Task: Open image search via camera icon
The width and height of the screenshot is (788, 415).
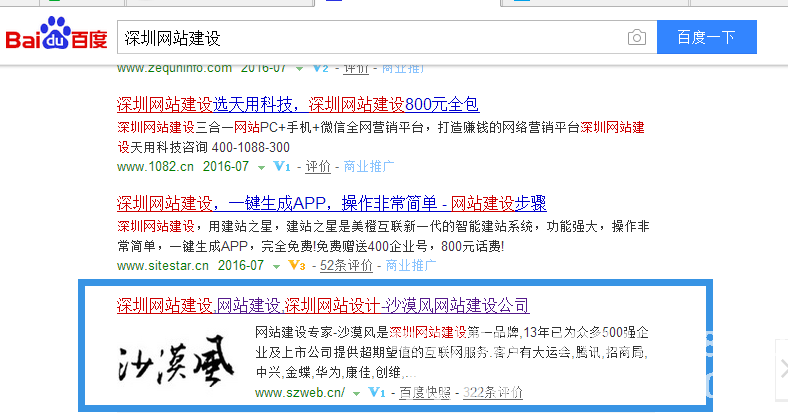Action: click(637, 38)
